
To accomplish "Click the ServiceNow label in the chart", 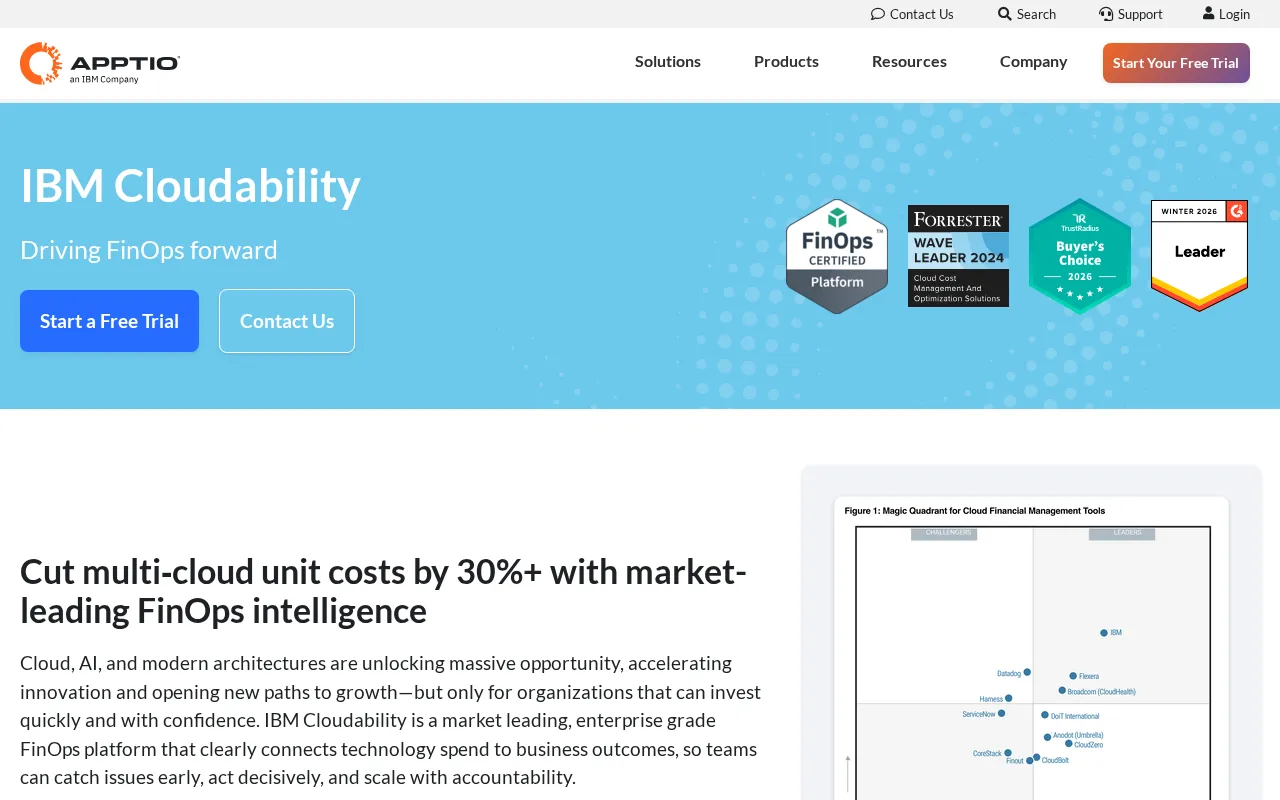I will [979, 714].
